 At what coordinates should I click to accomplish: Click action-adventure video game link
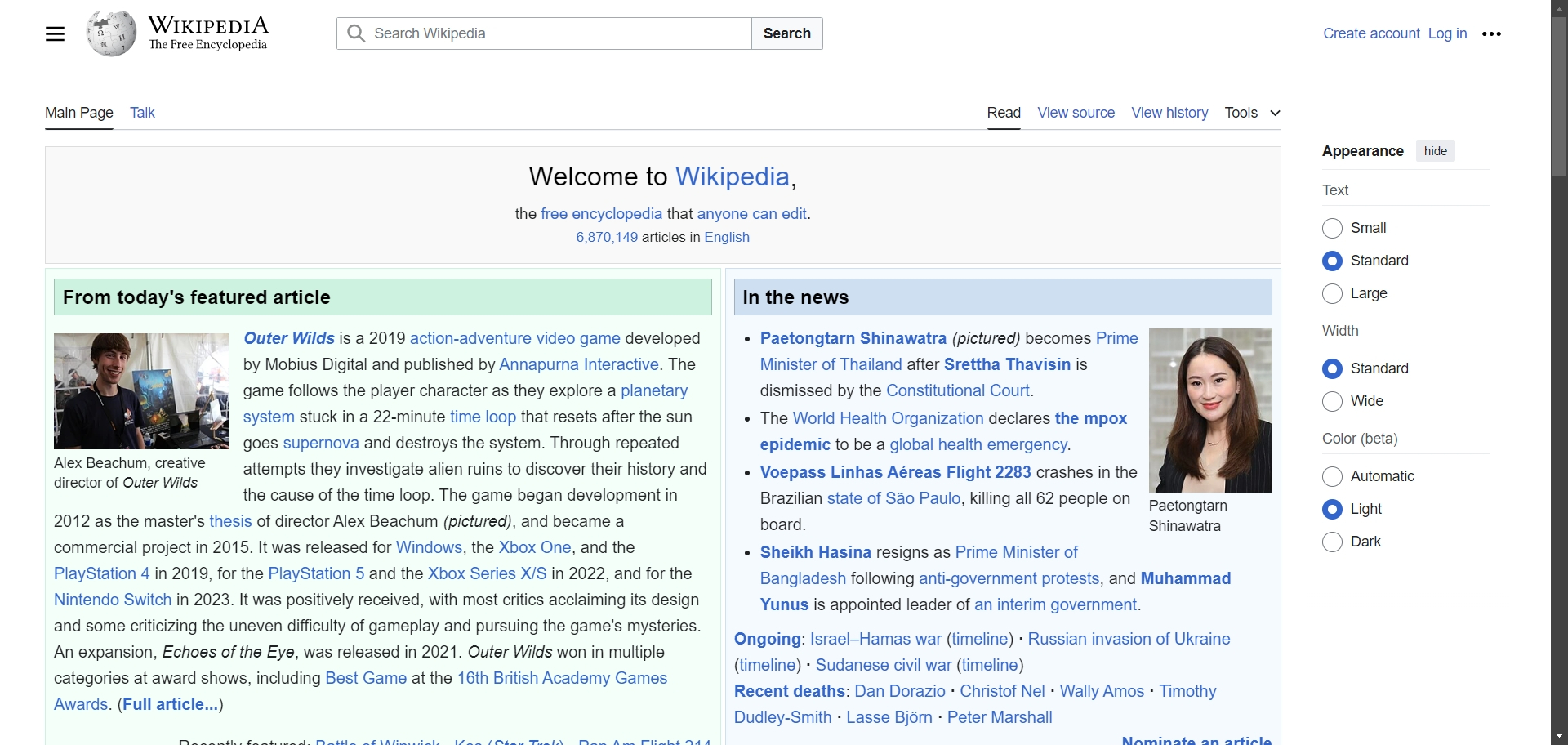[515, 338]
